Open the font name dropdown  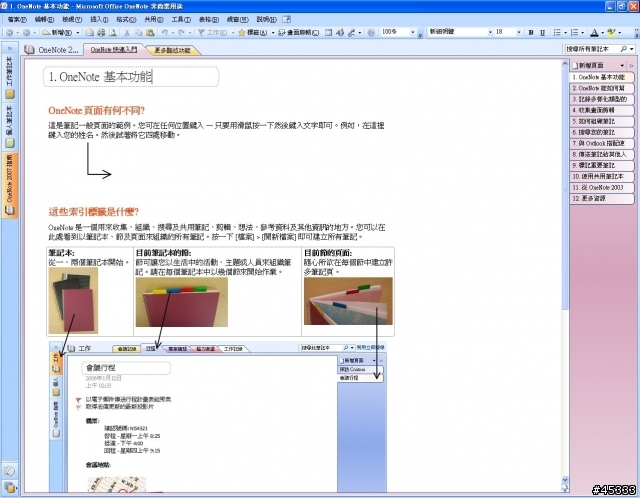[490, 32]
